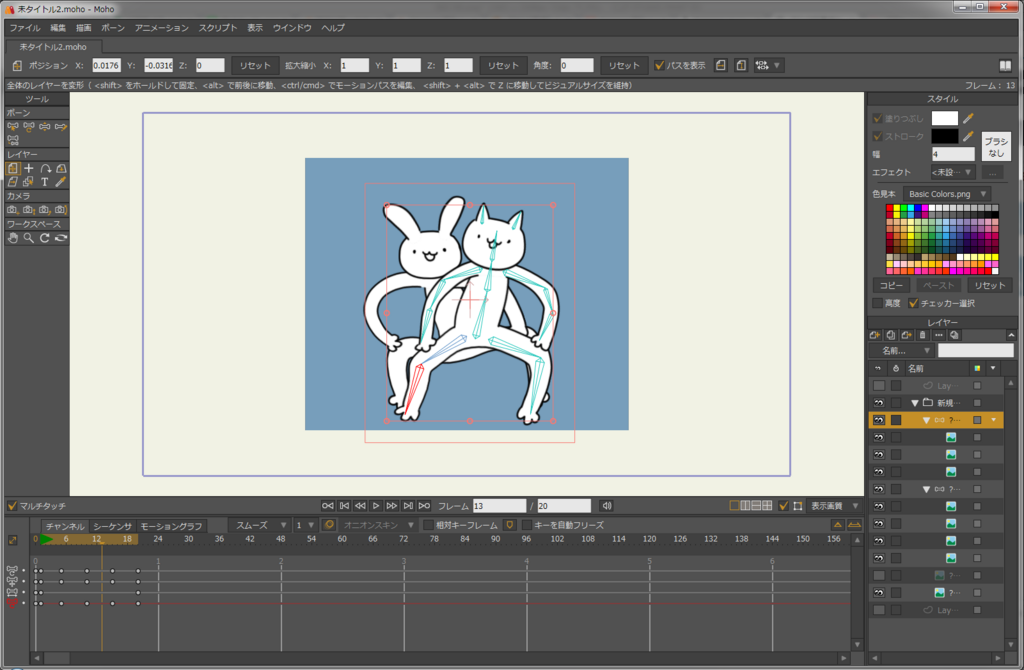Viewport: 1024px width, 670px height.
Task: Open the アニメーション menu
Action: click(x=161, y=28)
